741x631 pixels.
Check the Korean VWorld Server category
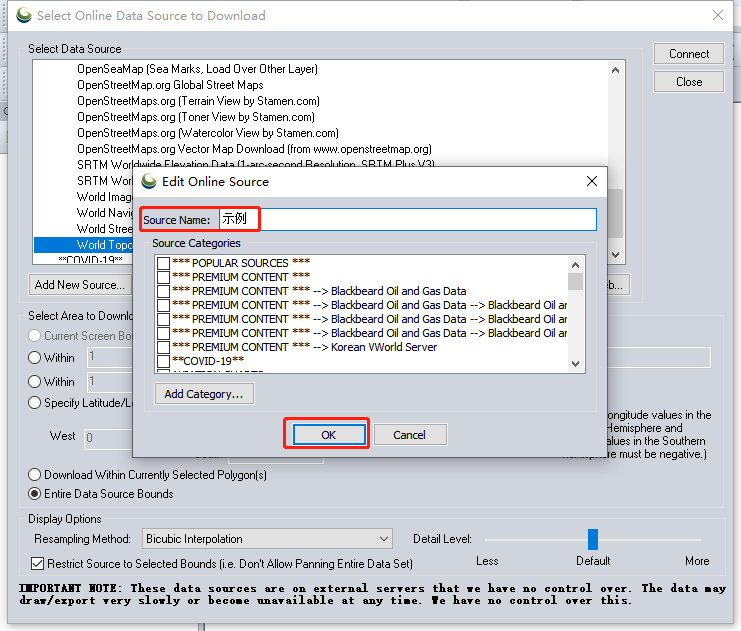click(x=163, y=347)
